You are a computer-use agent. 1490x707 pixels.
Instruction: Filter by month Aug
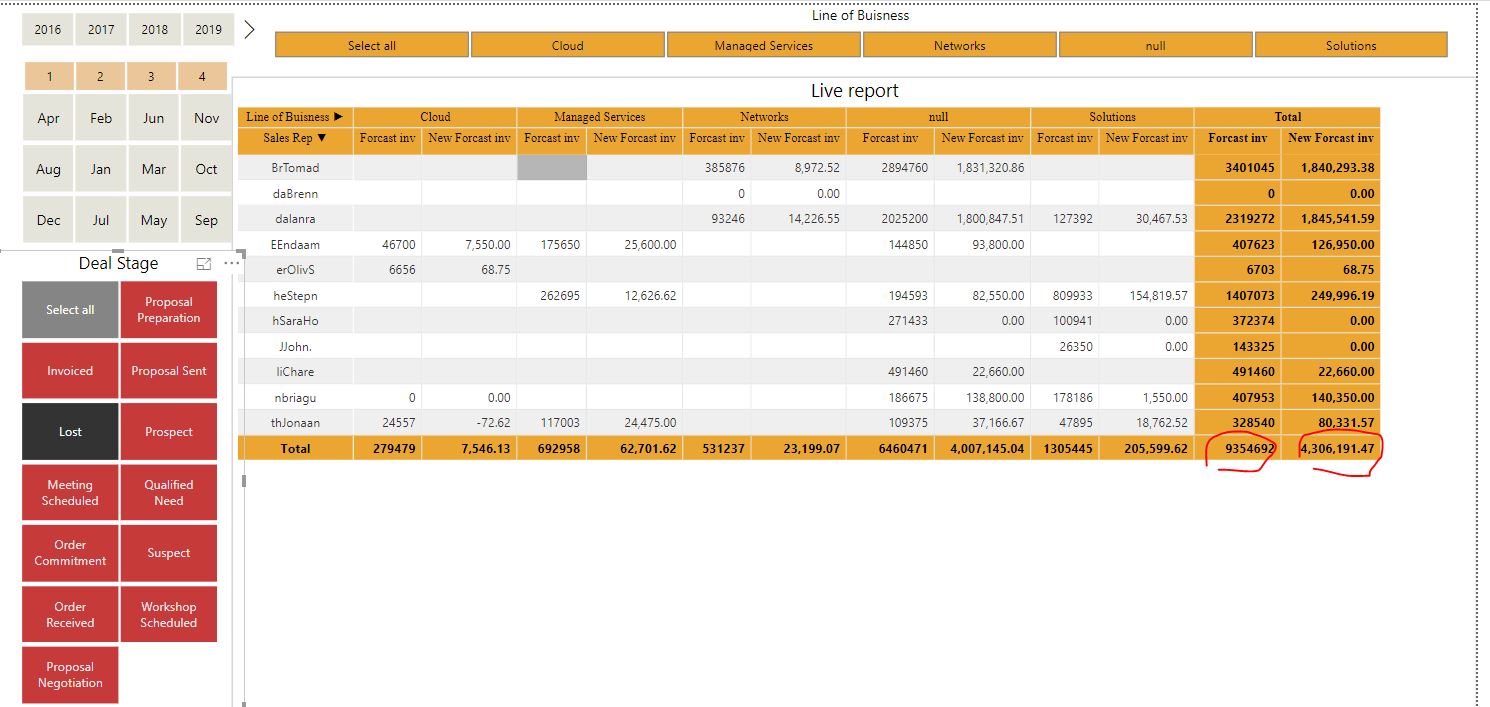coord(49,169)
